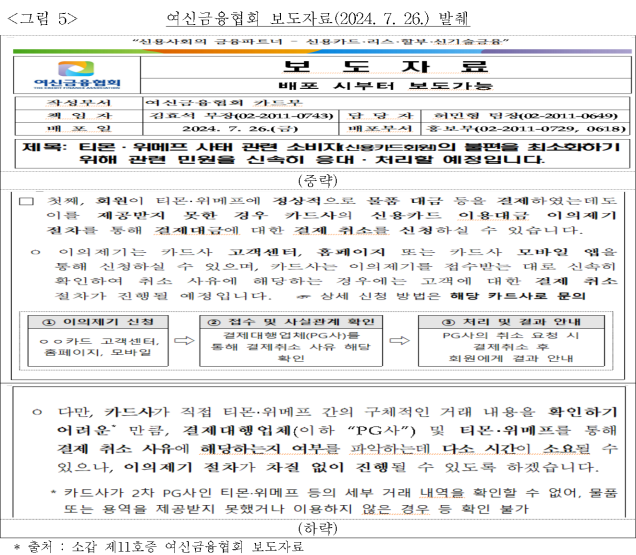Click the text '배포 시부터 보도가능'
The width and height of the screenshot is (636, 555).
385,86
